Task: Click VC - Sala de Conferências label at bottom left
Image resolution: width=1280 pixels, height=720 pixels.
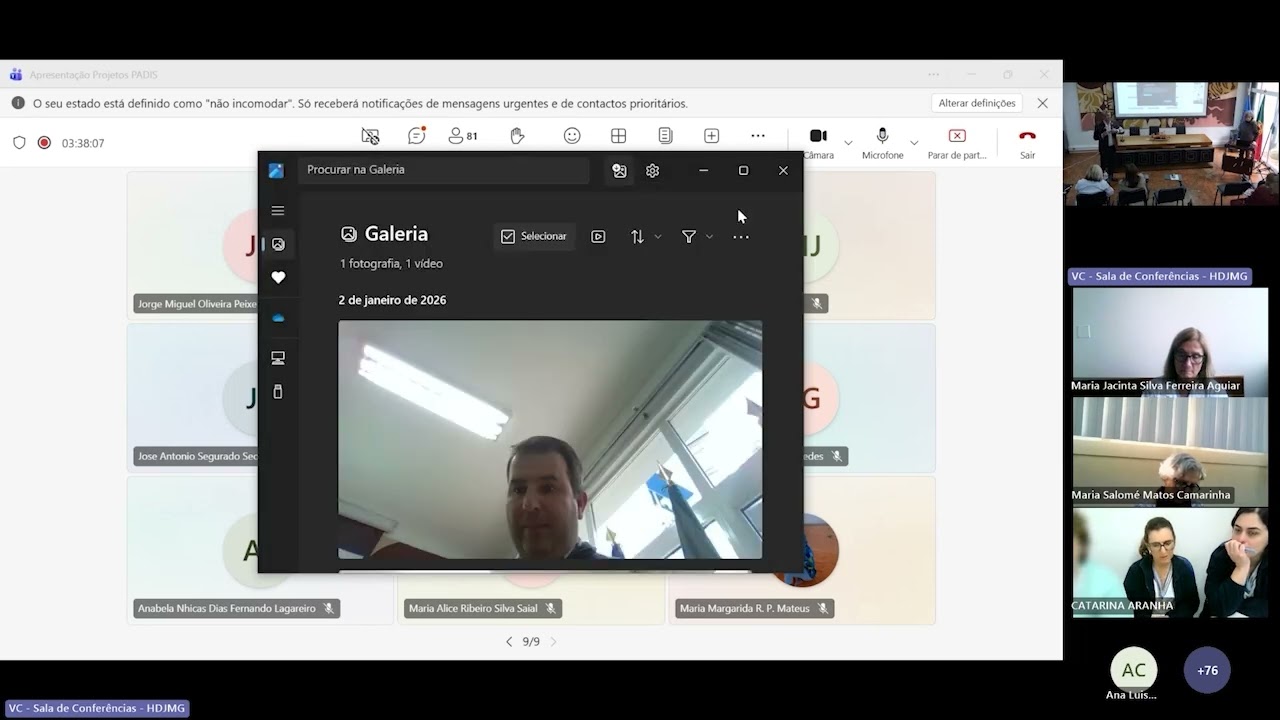Action: (97, 708)
